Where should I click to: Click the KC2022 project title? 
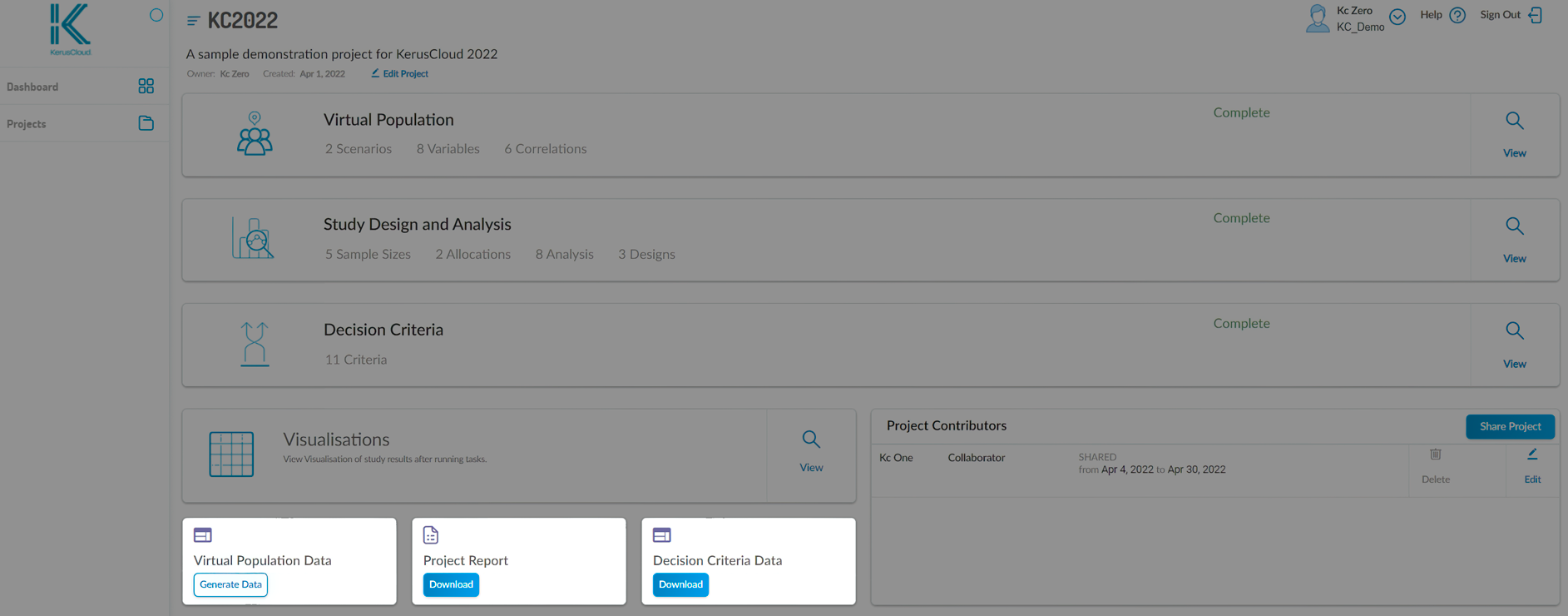243,21
